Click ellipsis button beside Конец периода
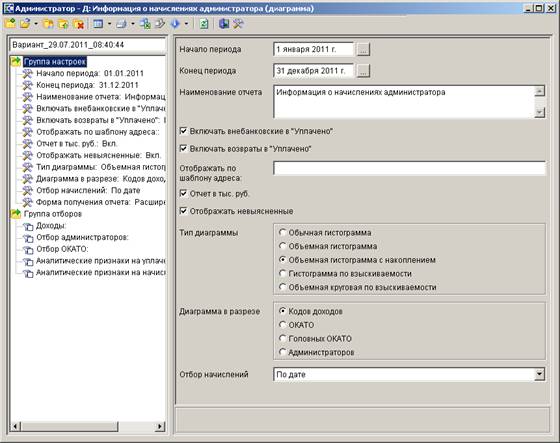Viewport: 560px width, 443px height. (x=363, y=71)
